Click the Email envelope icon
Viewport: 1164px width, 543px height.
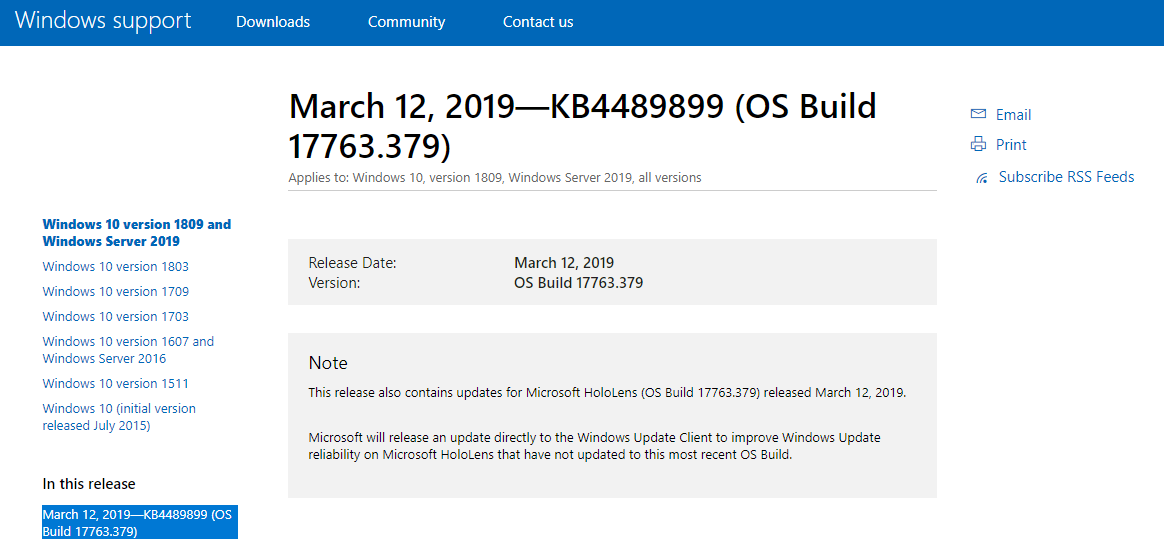click(978, 114)
